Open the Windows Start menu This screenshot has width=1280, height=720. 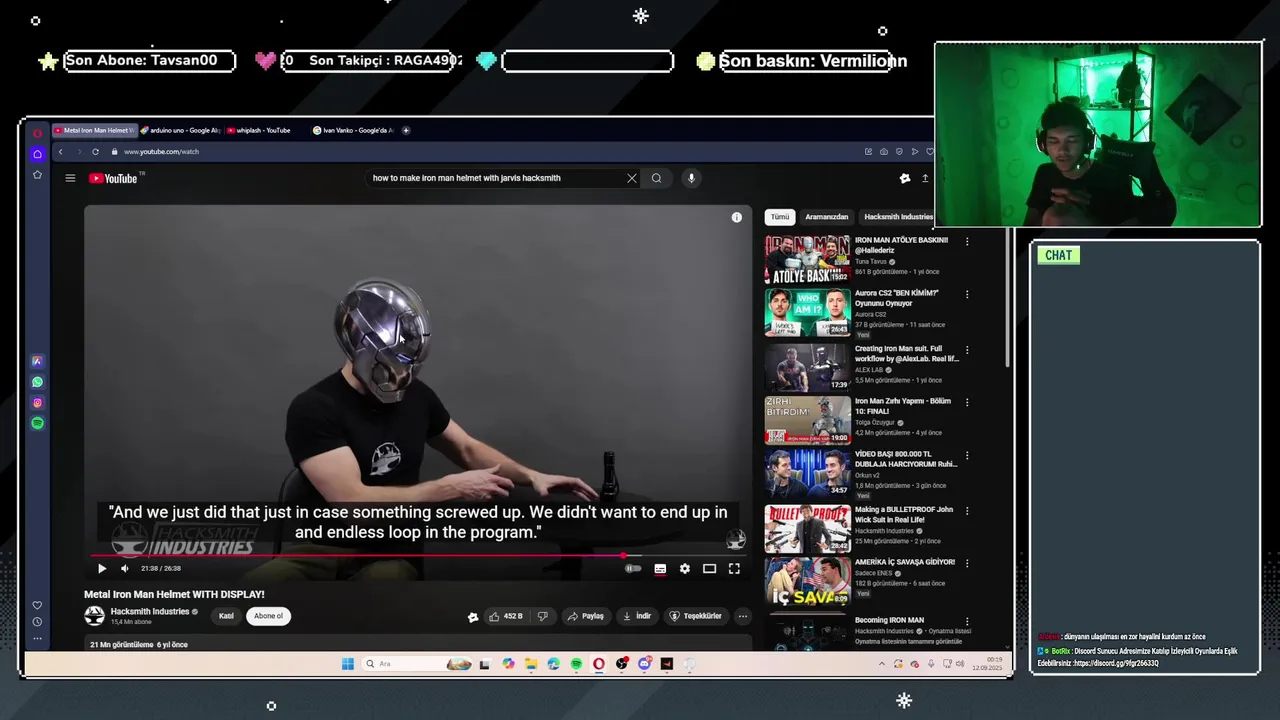click(x=347, y=664)
